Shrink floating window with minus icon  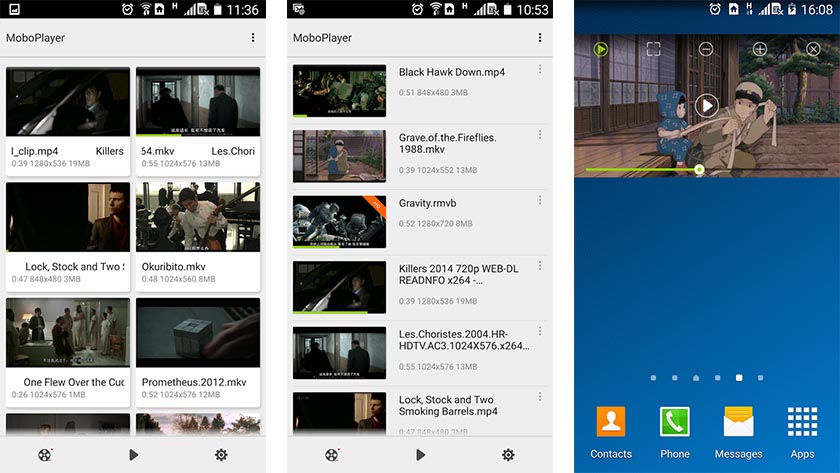tap(706, 49)
